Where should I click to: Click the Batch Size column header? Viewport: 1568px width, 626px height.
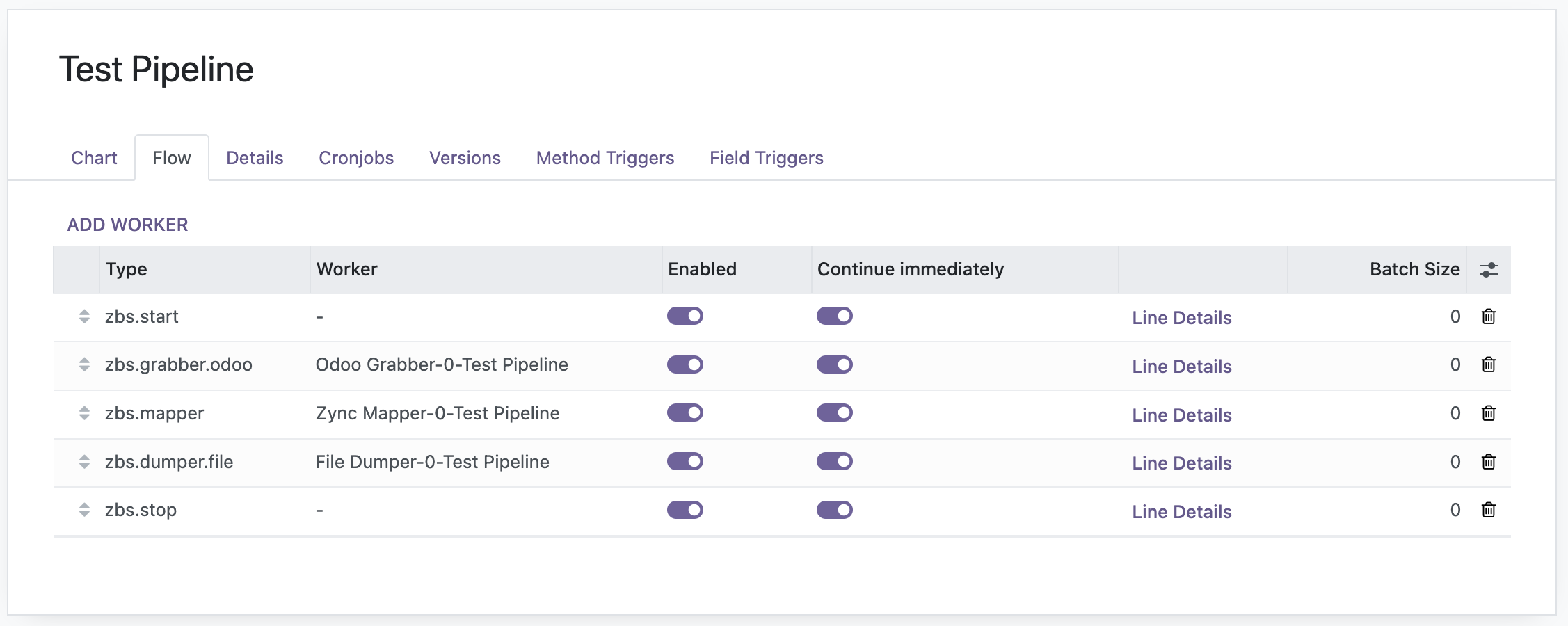point(1377,269)
